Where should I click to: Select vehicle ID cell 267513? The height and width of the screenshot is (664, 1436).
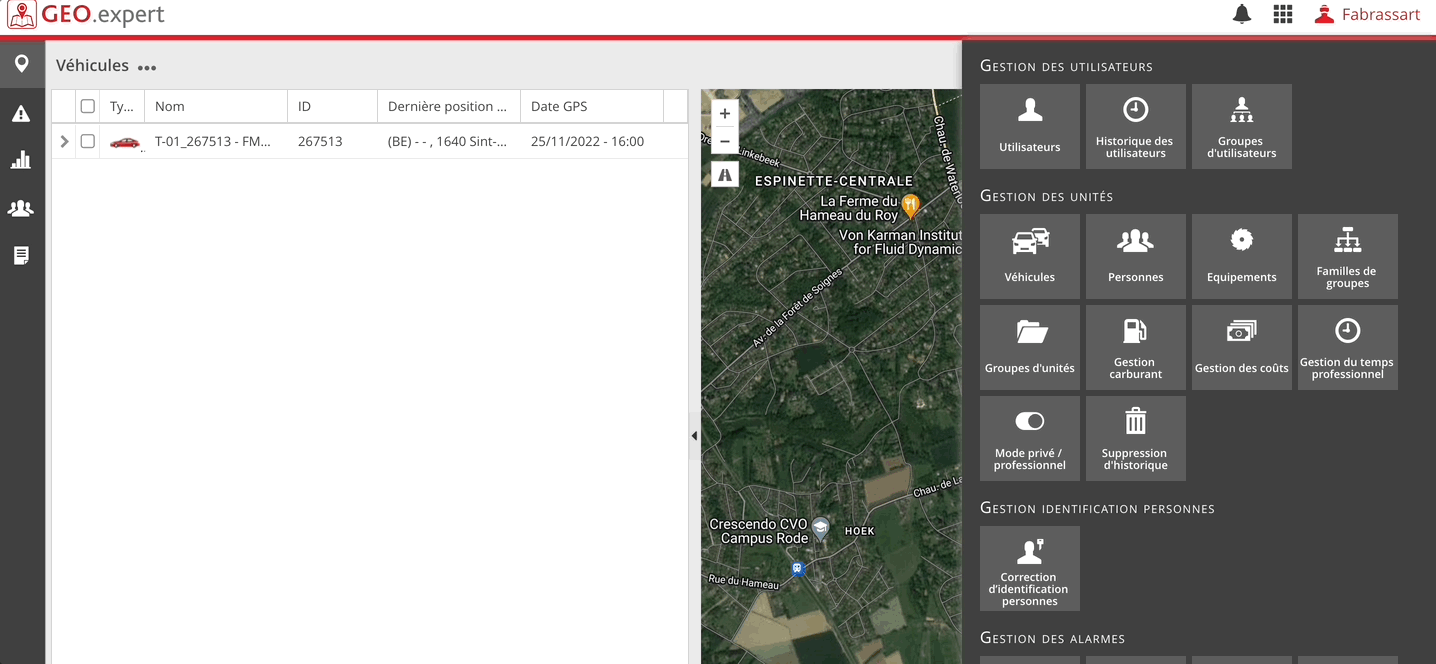320,141
